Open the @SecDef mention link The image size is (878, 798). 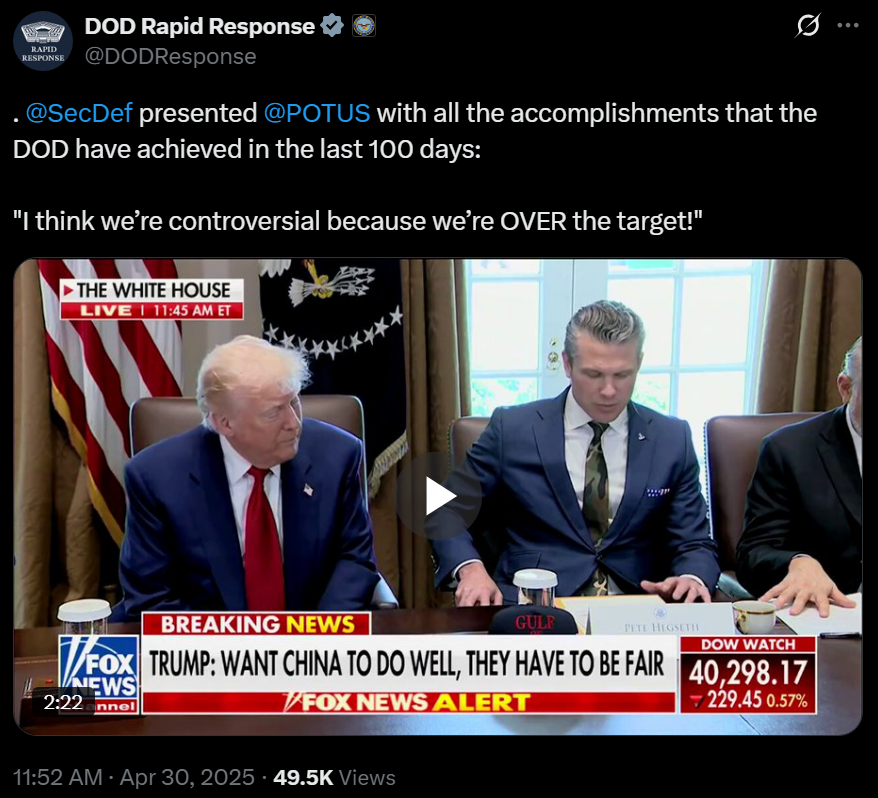(79, 113)
